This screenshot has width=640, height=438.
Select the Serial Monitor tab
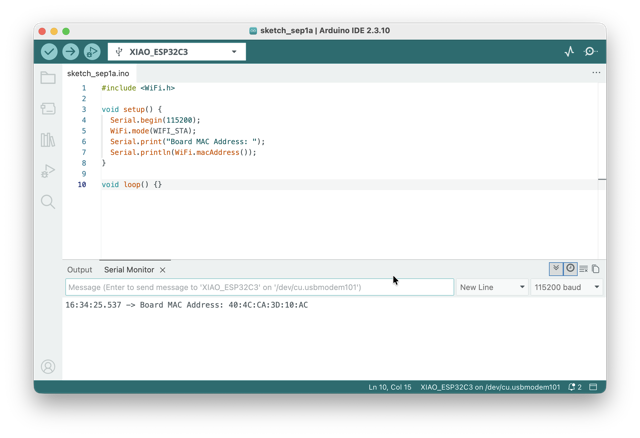[x=129, y=270]
